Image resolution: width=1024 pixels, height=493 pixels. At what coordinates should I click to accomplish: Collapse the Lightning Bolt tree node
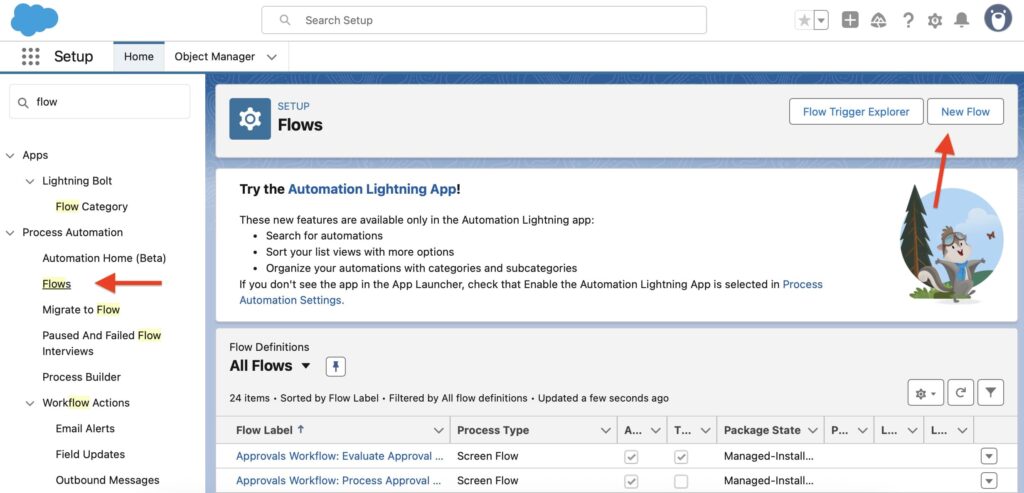29,181
